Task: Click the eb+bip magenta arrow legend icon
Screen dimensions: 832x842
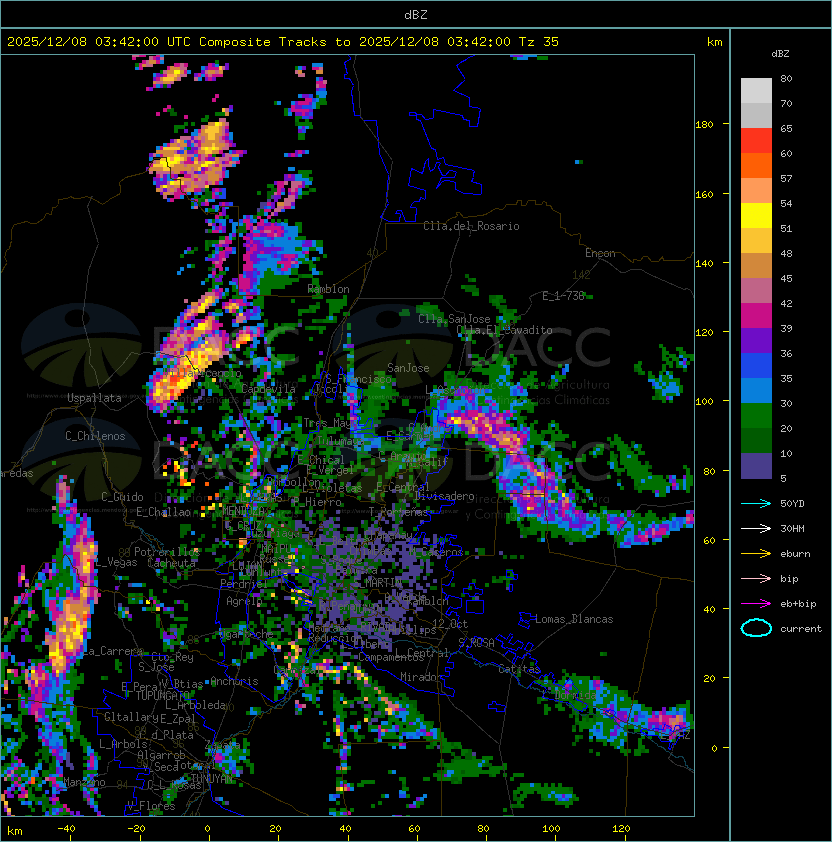Action: coord(756,604)
